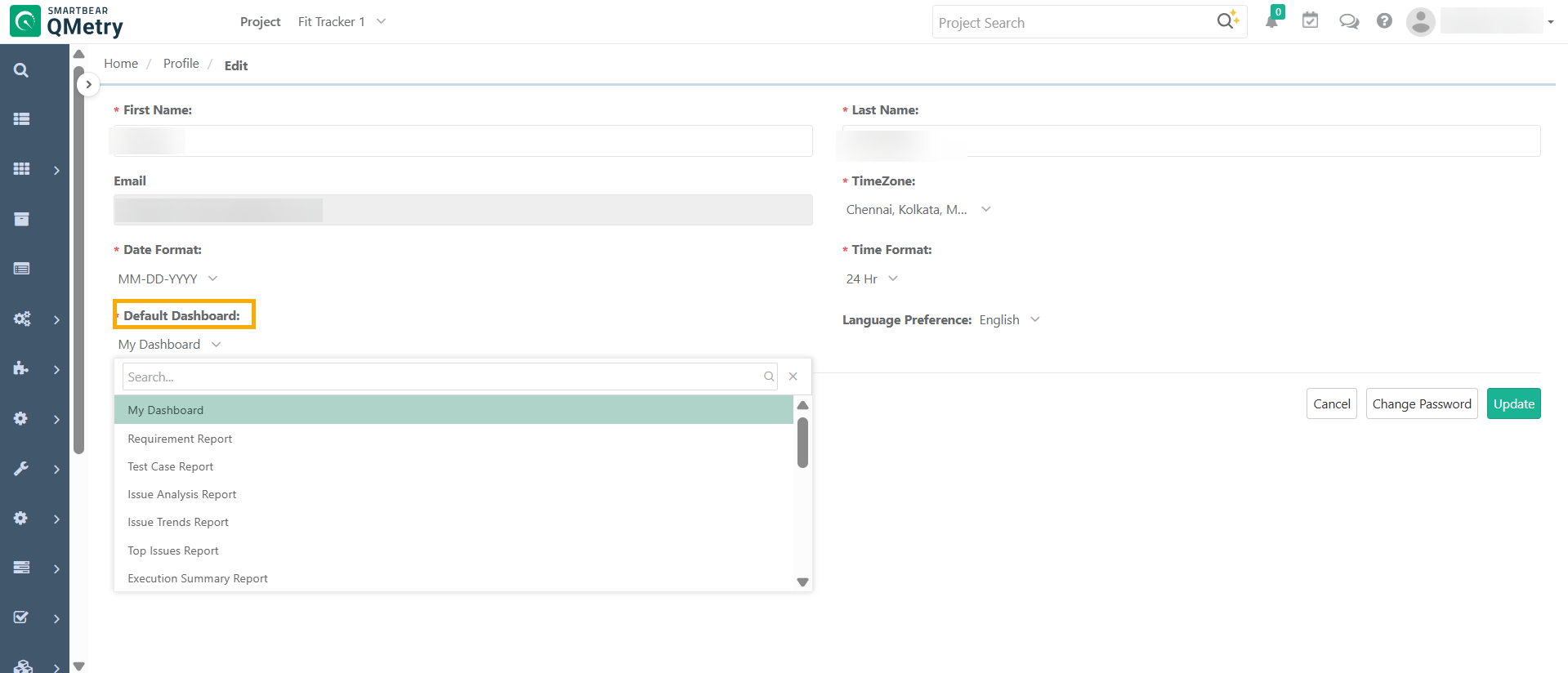Click the QMetry logo

[67, 22]
